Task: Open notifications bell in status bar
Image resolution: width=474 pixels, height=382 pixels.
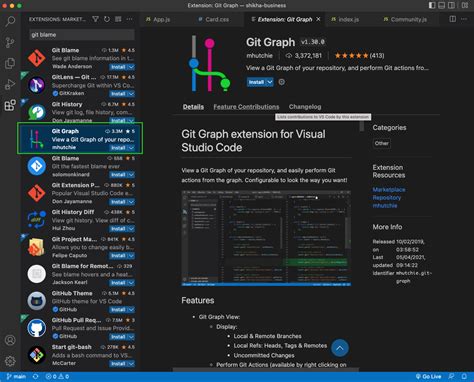Action: [464, 377]
